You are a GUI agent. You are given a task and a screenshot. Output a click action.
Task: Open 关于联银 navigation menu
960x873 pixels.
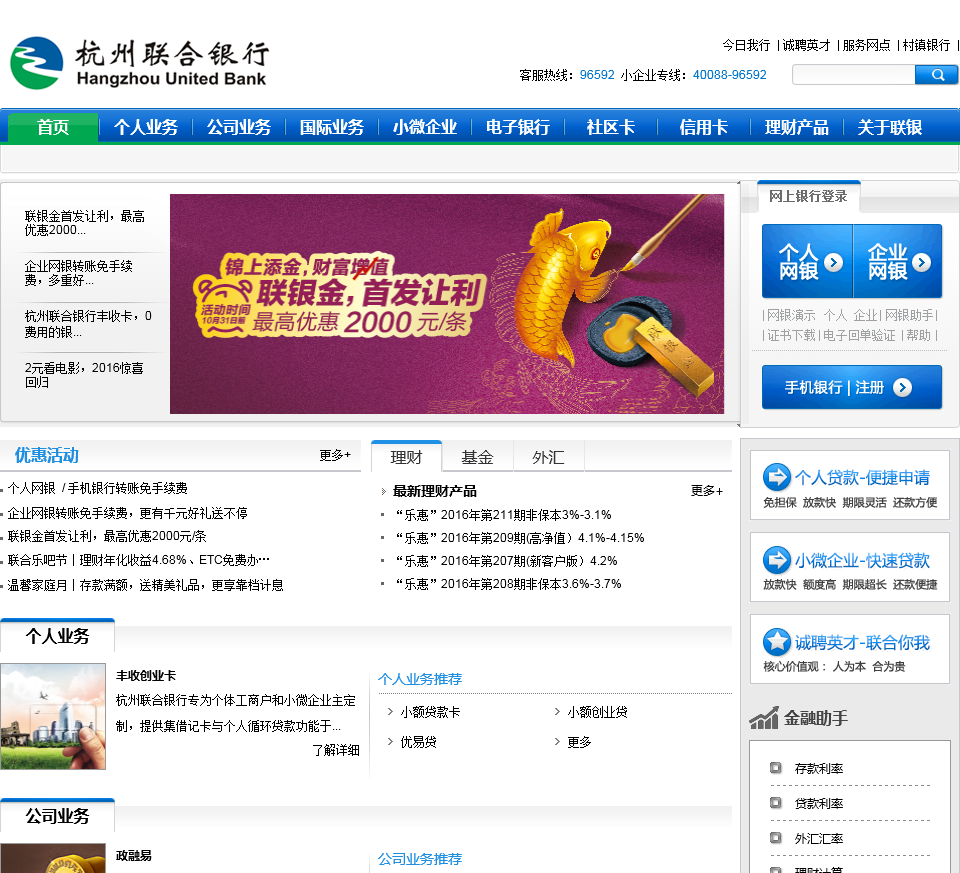890,127
